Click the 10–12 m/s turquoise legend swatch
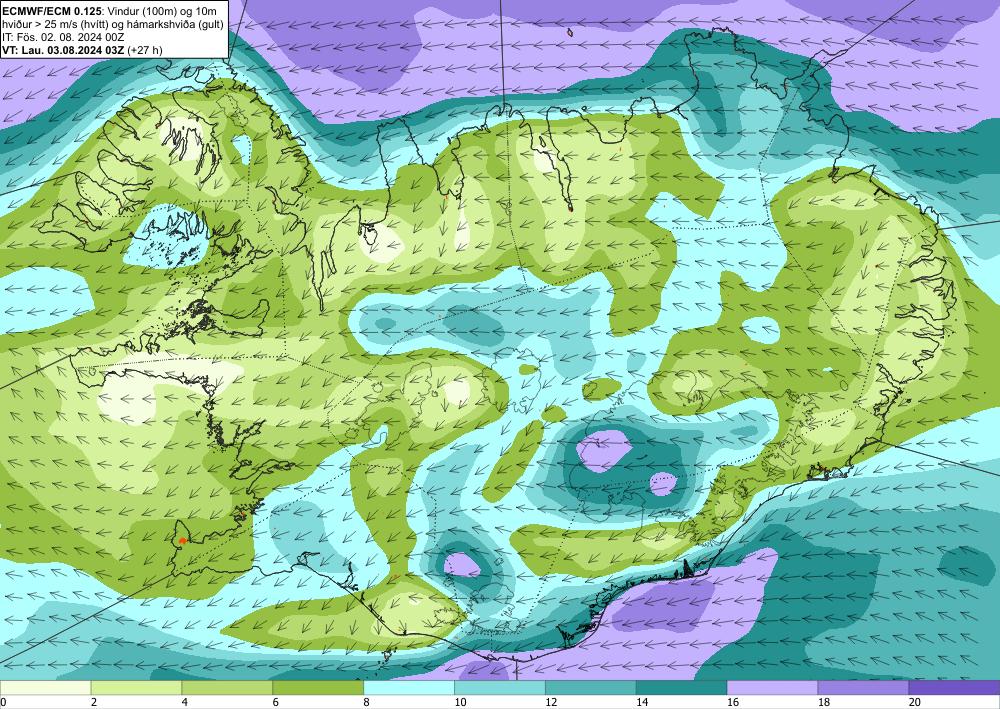This screenshot has width=1000, height=709. 499,688
